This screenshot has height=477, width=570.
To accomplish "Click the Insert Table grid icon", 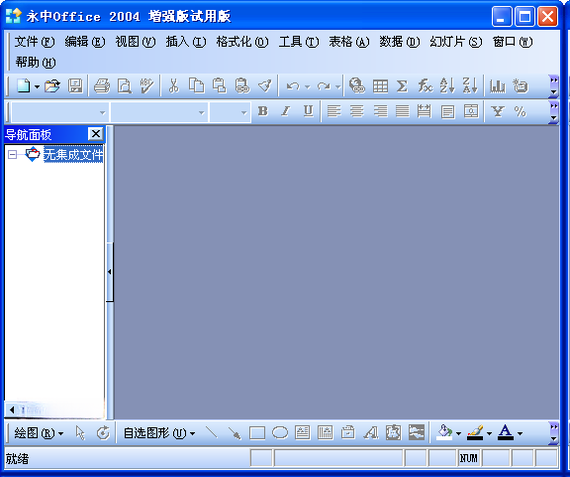I will pyautogui.click(x=380, y=87).
